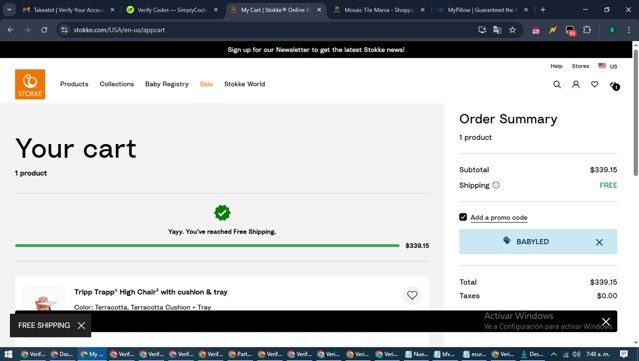
Task: Switch to the Mosaic Tile Mania tab
Action: (379, 10)
